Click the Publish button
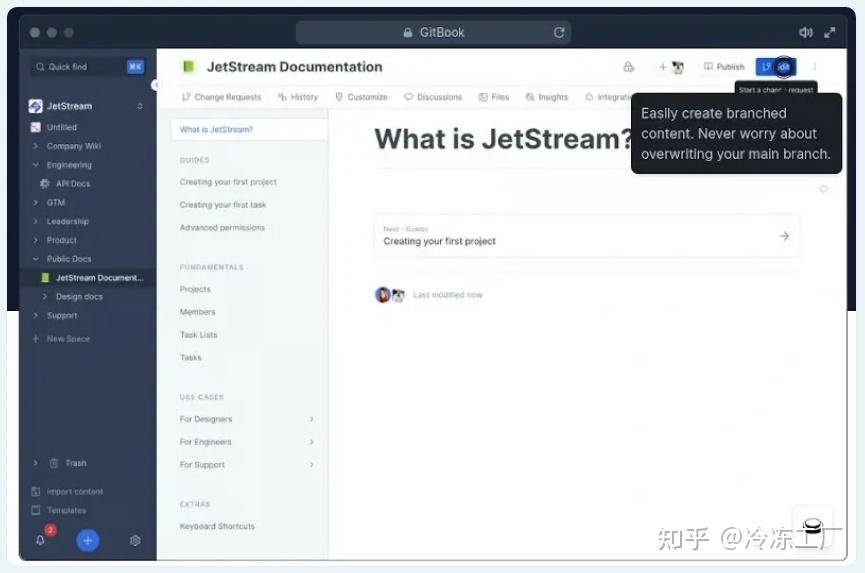 (724, 67)
